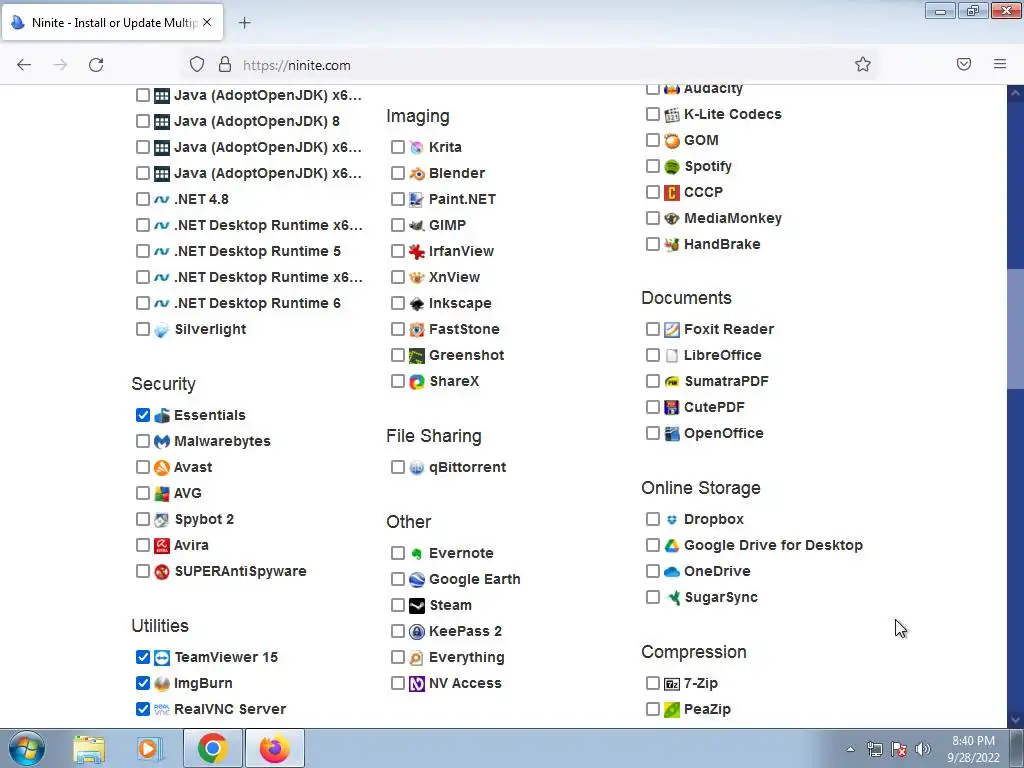Click the Paint.NET icon
Viewport: 1024px width, 768px height.
click(x=417, y=199)
